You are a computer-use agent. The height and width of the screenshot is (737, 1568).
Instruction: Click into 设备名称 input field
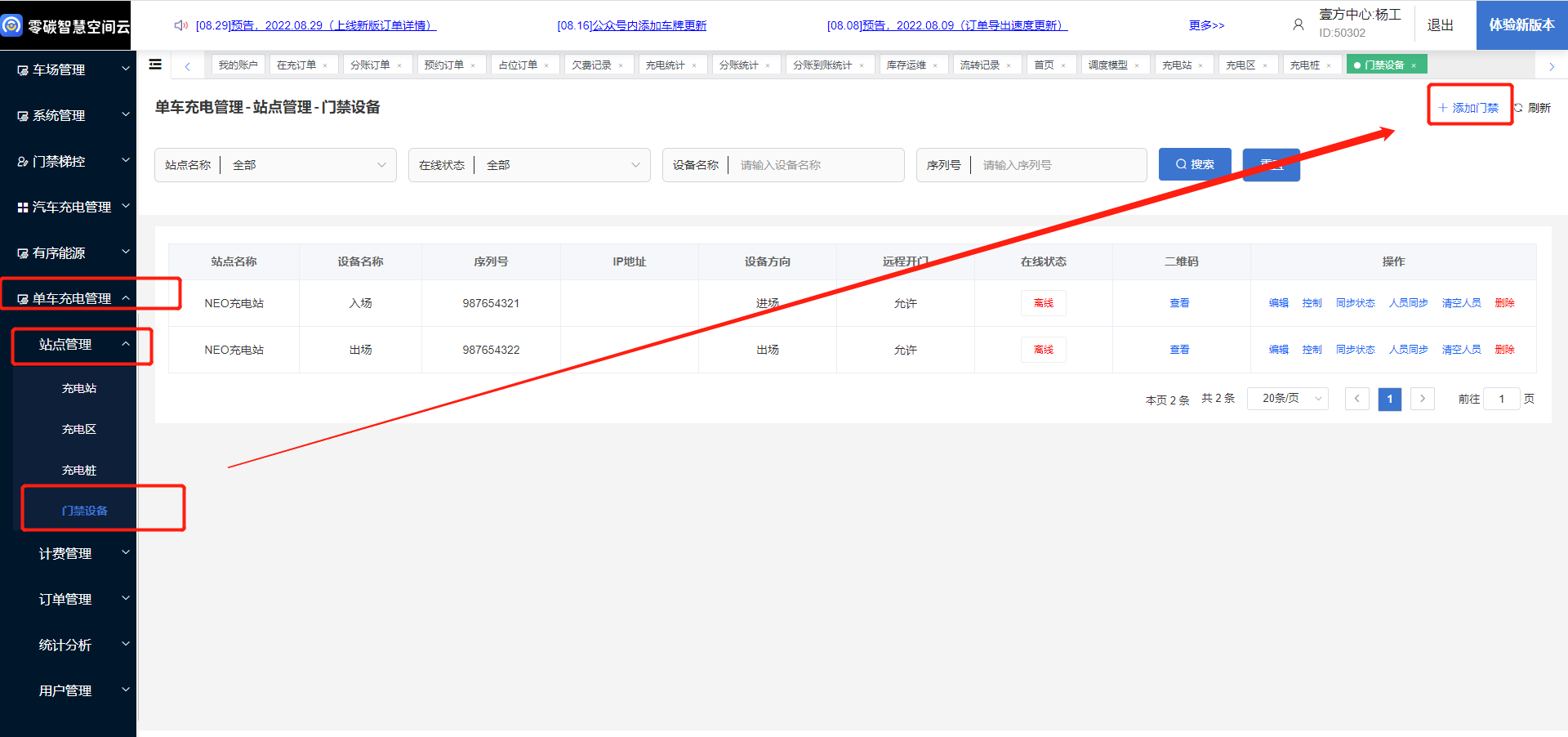coord(817,165)
